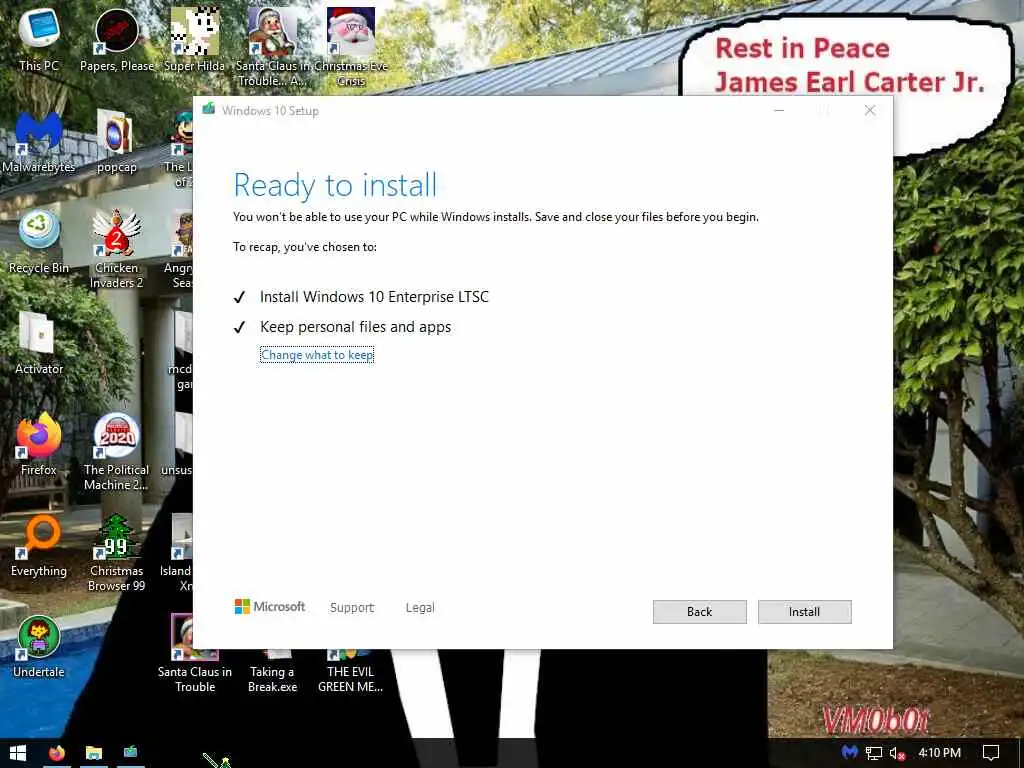Open Activator desktop icon
The width and height of the screenshot is (1024, 768).
39,344
